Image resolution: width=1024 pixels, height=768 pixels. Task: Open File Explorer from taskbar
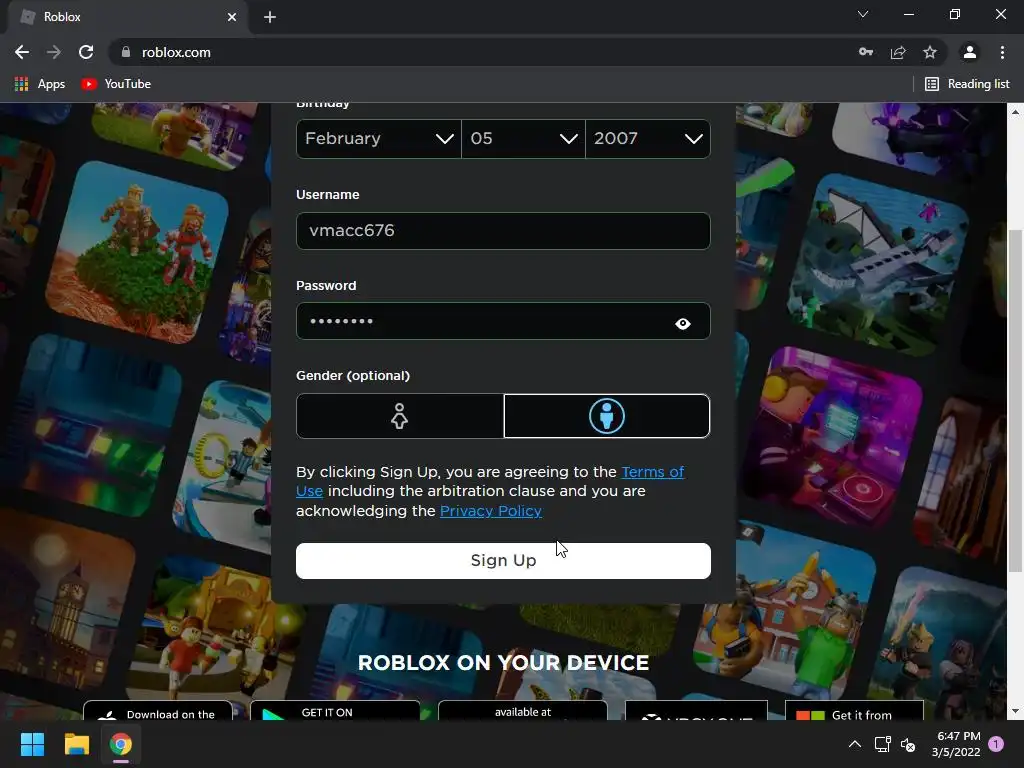76,744
